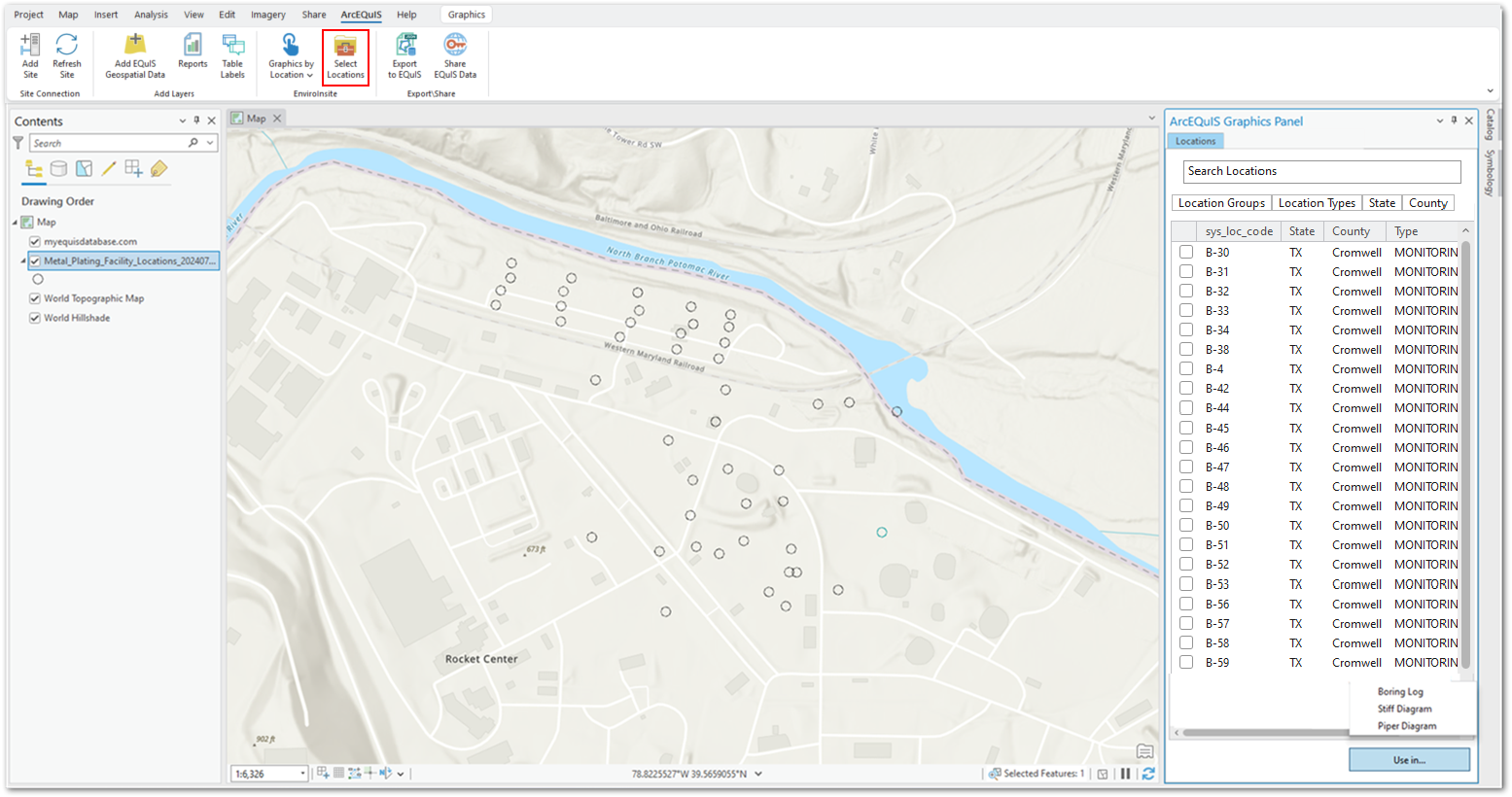Choose Piper Diagram from the popup
Image resolution: width=1512 pixels, height=797 pixels.
[x=1406, y=726]
